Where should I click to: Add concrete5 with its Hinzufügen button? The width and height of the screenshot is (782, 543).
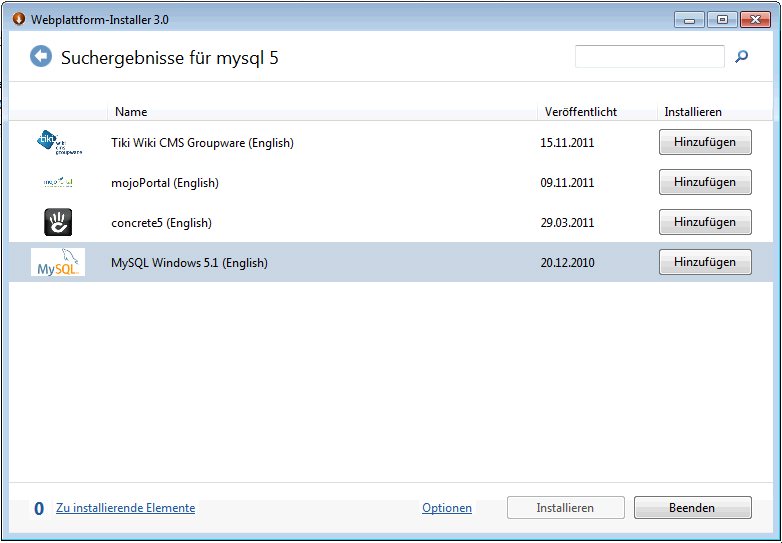coord(705,222)
